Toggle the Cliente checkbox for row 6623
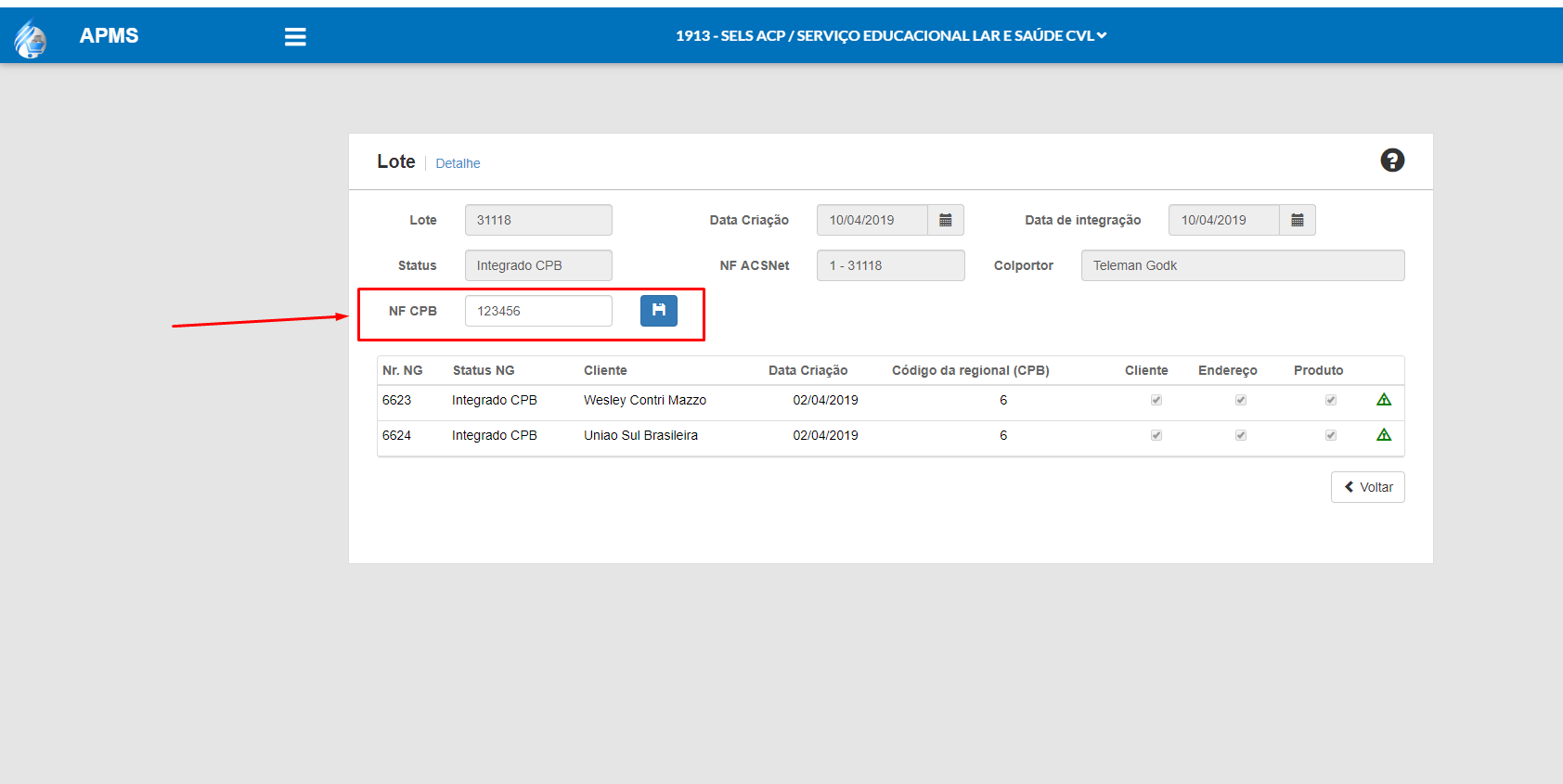Viewport: 1563px width, 784px height. (1156, 400)
